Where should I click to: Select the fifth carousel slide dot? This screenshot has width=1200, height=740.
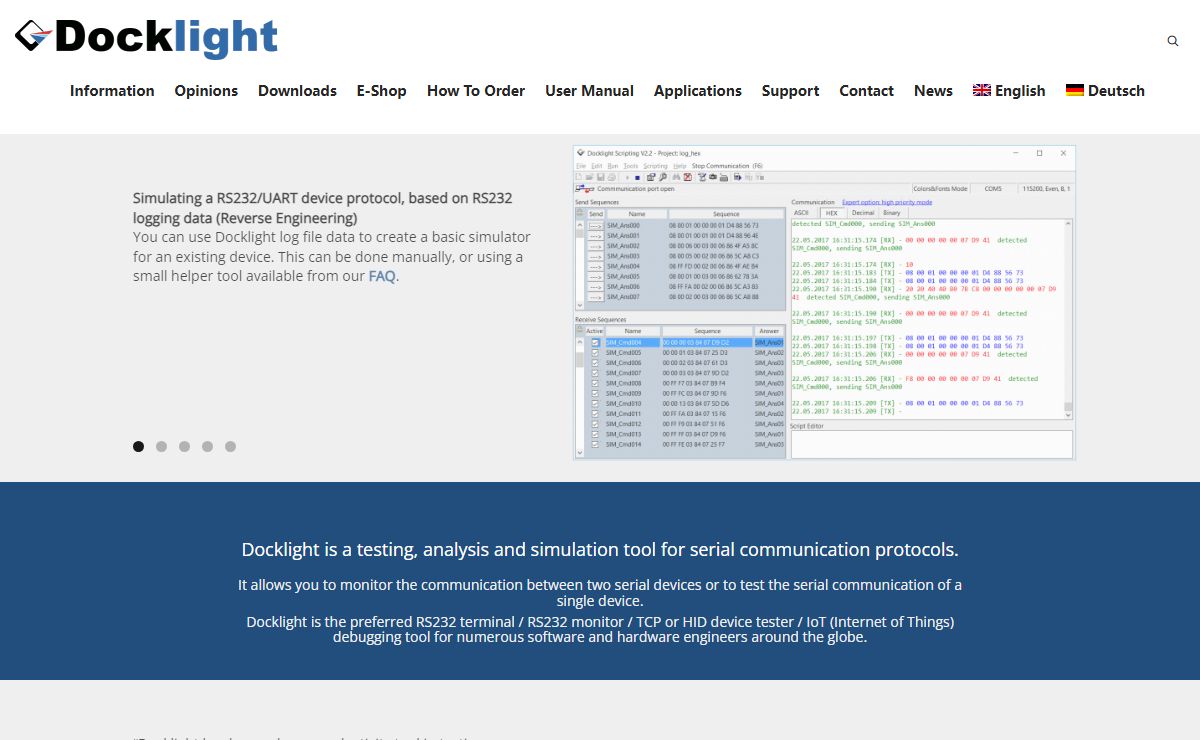[231, 447]
